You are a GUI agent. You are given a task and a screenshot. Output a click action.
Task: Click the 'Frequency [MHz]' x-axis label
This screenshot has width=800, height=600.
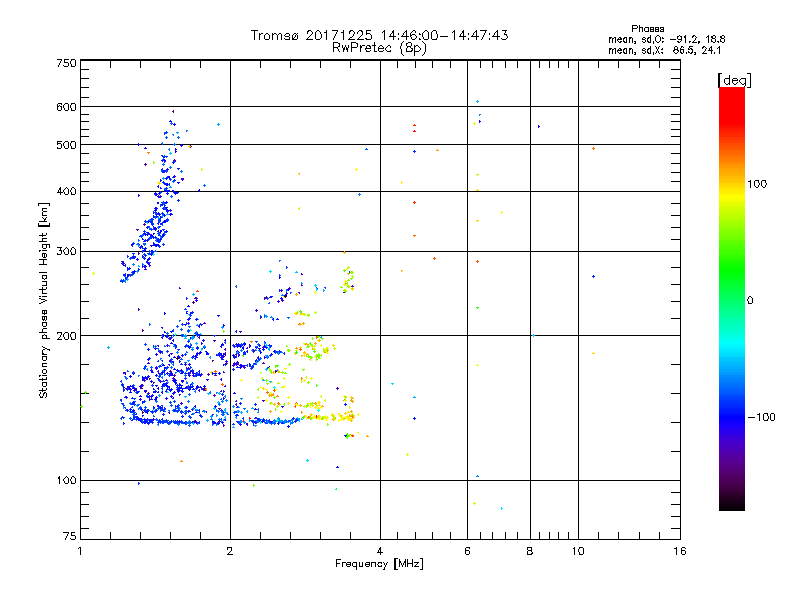click(379, 564)
